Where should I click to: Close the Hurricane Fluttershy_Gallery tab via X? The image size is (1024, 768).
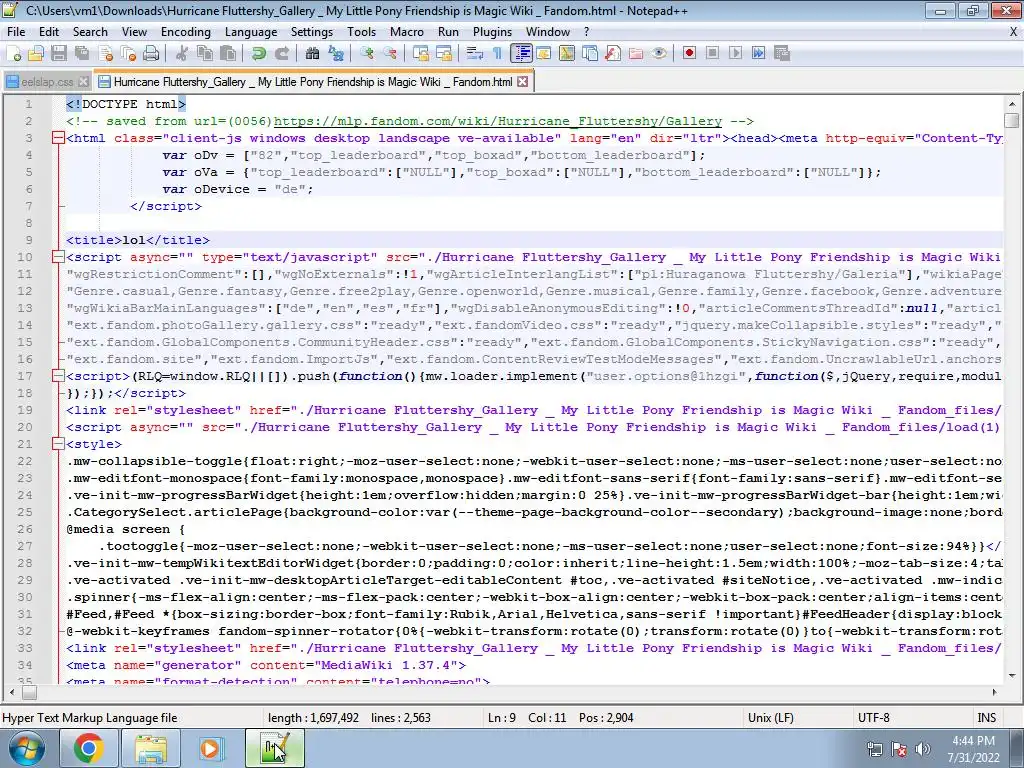pos(522,82)
